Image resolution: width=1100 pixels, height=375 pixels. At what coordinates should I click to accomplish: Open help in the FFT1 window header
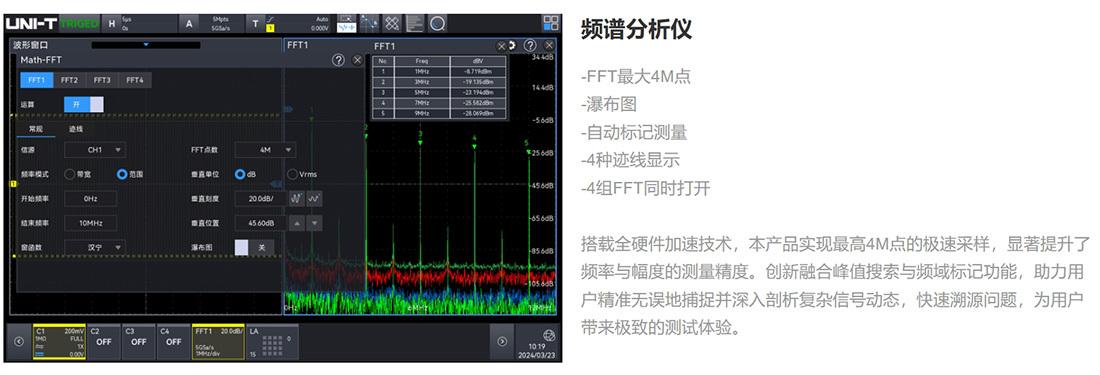530,45
